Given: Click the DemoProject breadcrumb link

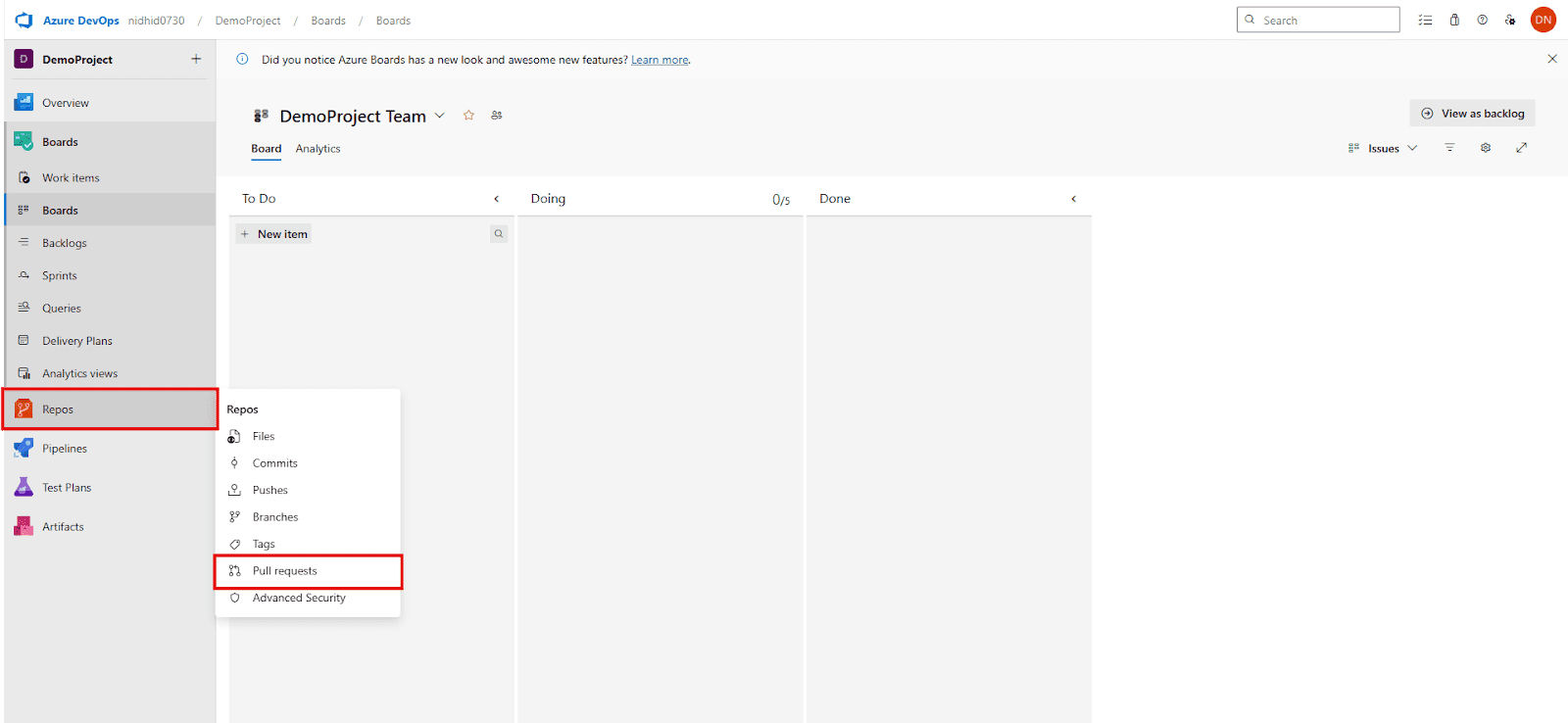Looking at the screenshot, I should (248, 21).
